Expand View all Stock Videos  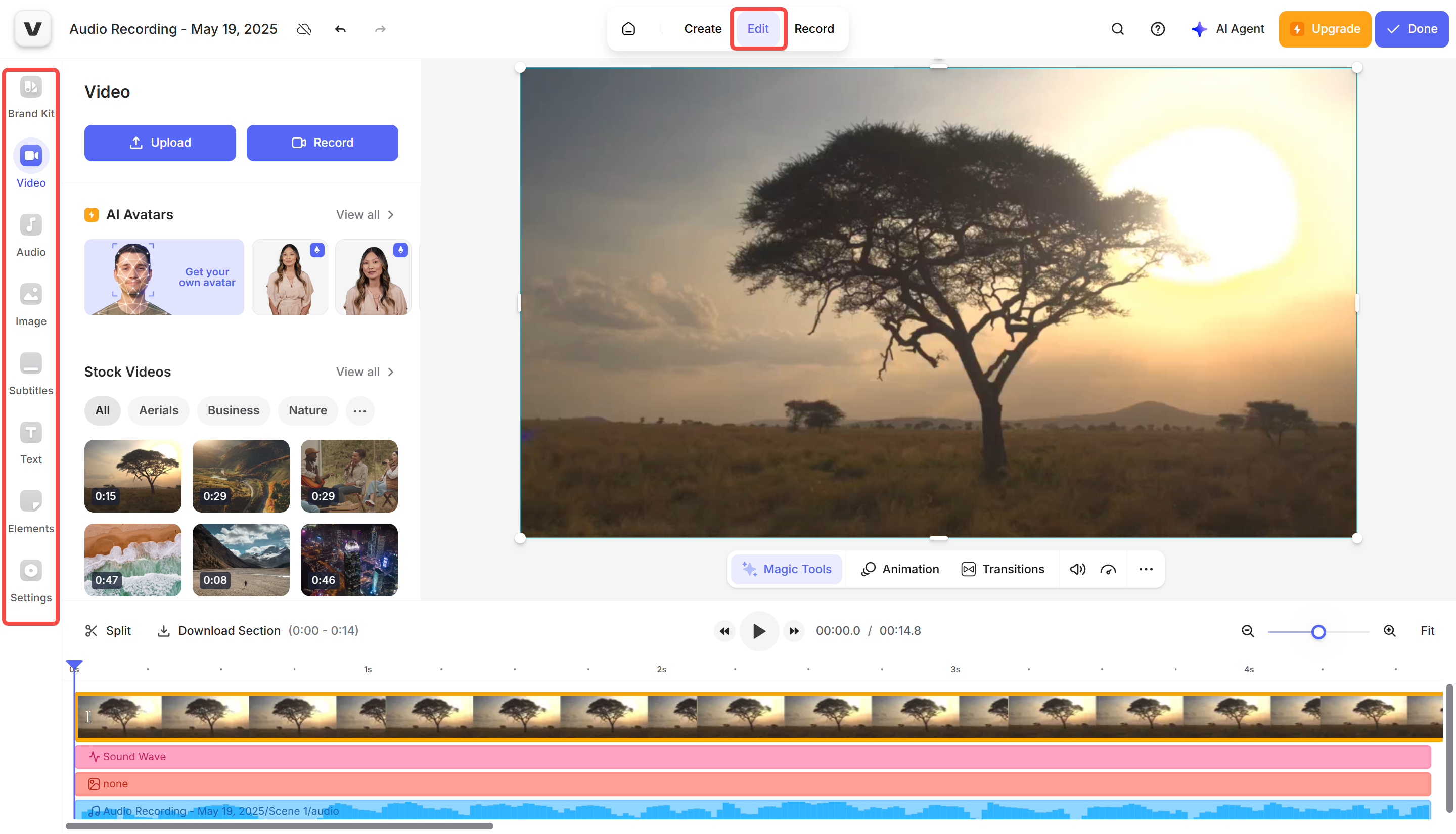(365, 372)
